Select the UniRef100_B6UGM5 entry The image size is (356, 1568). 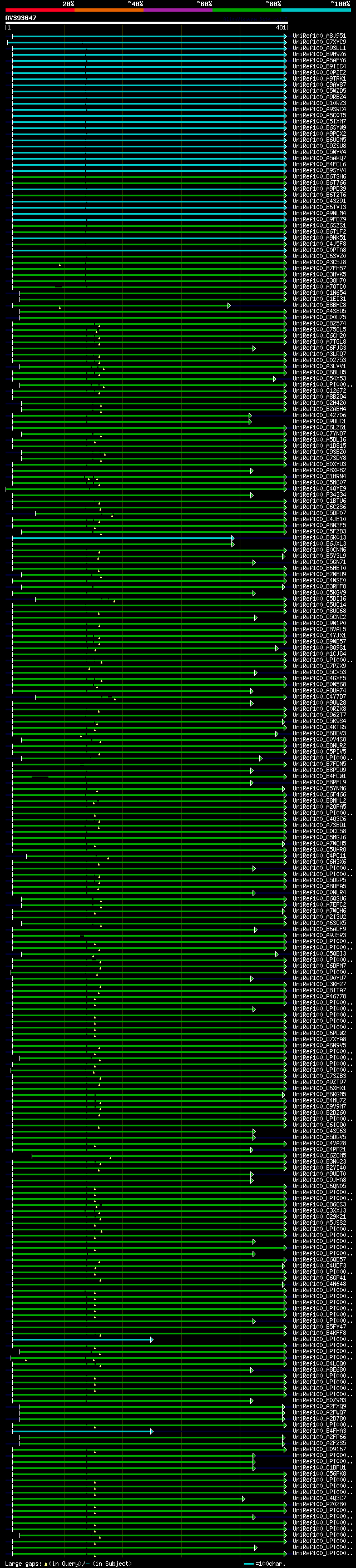point(319,140)
